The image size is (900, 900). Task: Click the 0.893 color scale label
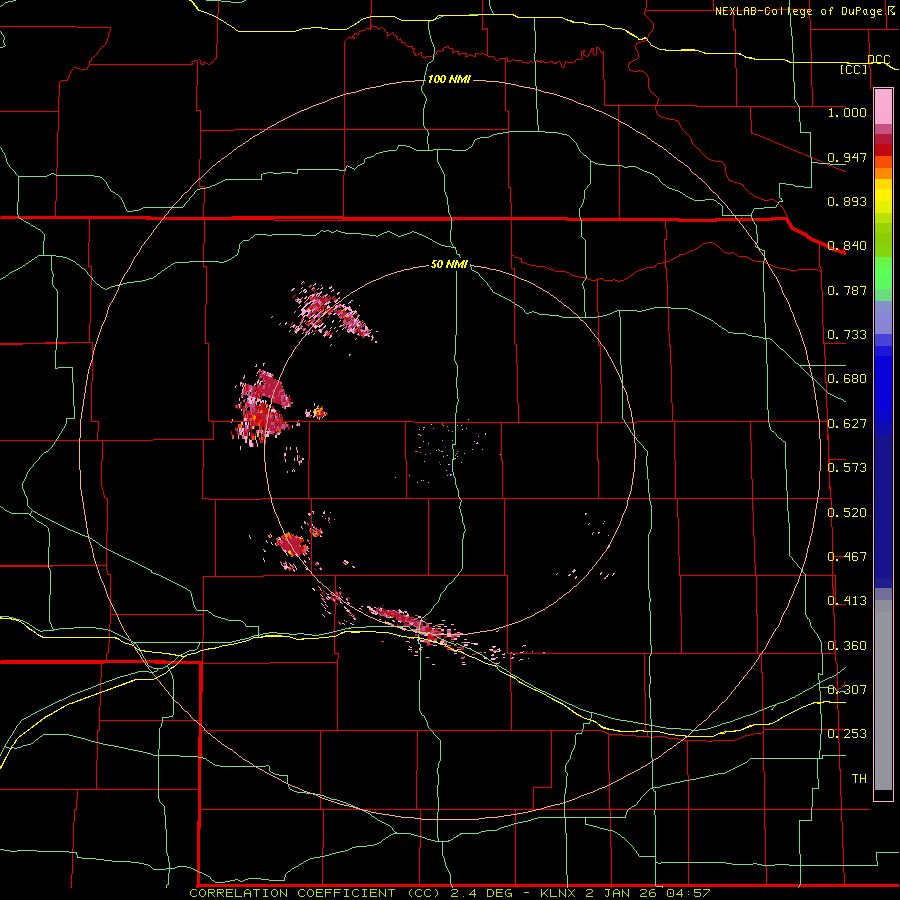tap(847, 201)
